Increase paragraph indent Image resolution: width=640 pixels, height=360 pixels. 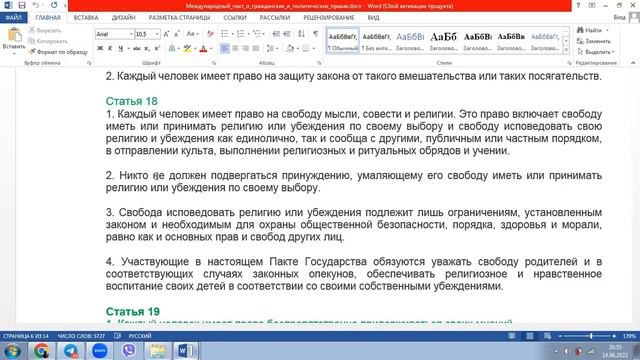tap(287, 34)
